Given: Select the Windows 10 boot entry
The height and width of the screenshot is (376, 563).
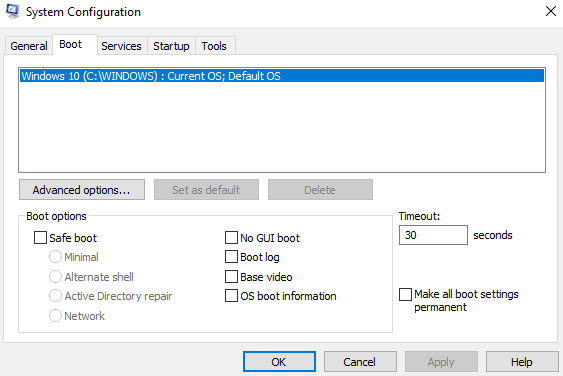Looking at the screenshot, I should pyautogui.click(x=282, y=76).
